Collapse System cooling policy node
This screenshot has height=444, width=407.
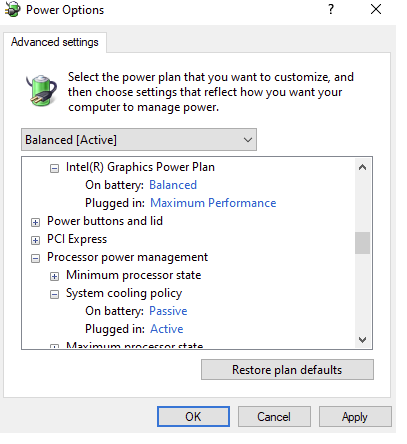54,294
